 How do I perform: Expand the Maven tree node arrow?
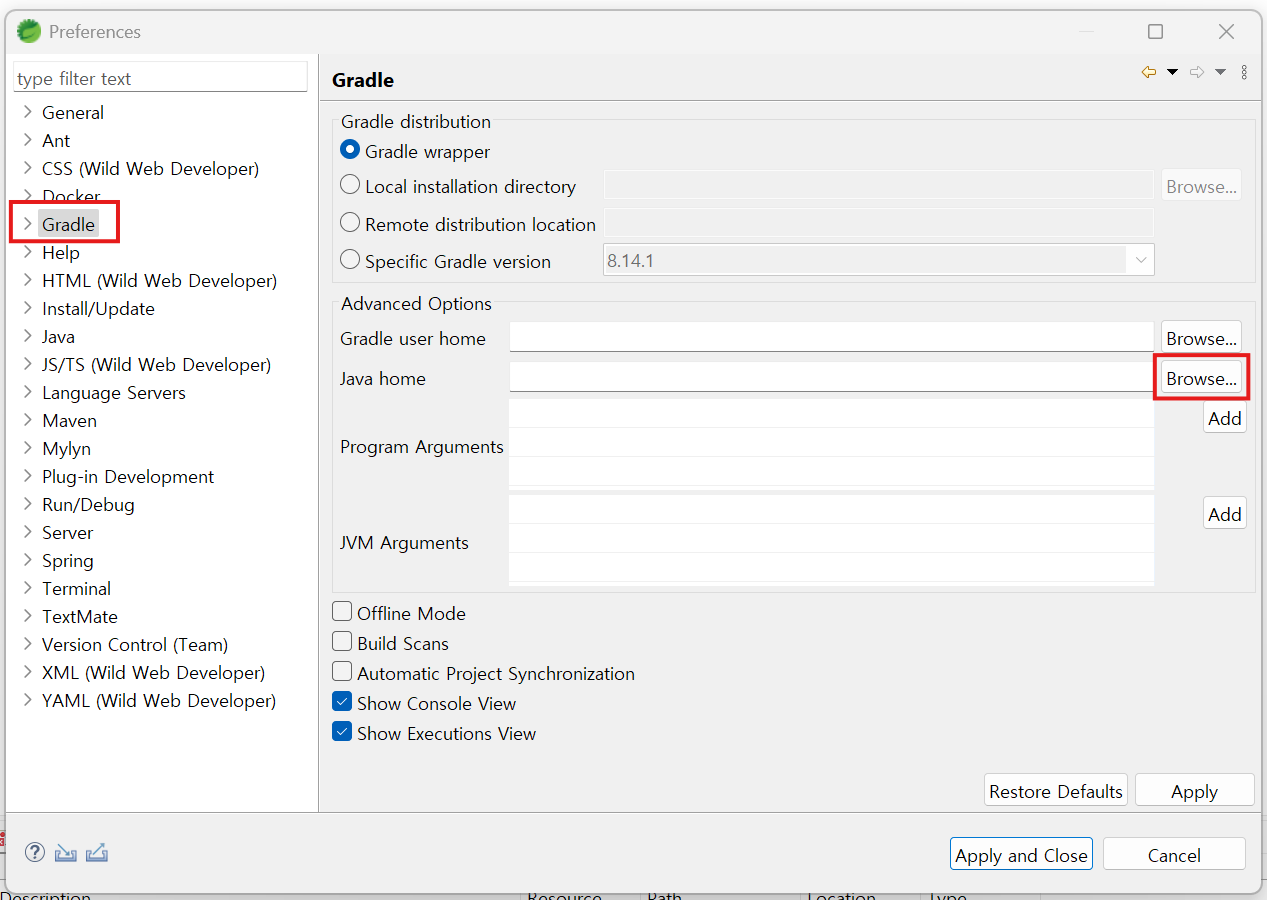[28, 420]
